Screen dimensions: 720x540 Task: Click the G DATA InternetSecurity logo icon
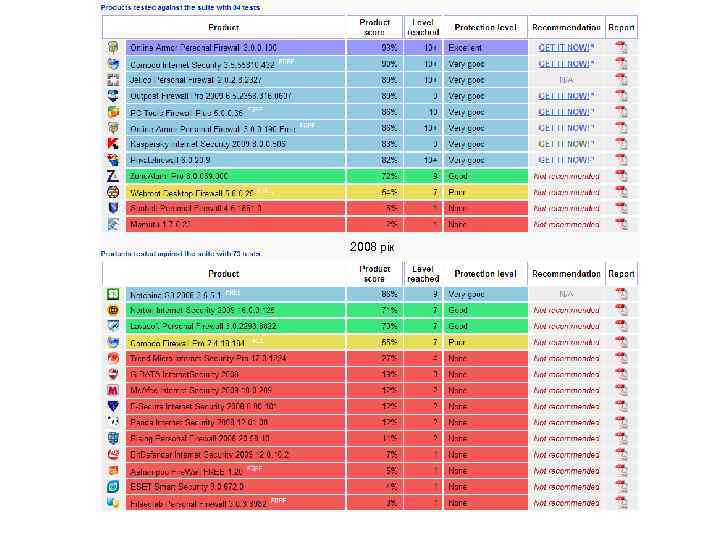(x=113, y=374)
